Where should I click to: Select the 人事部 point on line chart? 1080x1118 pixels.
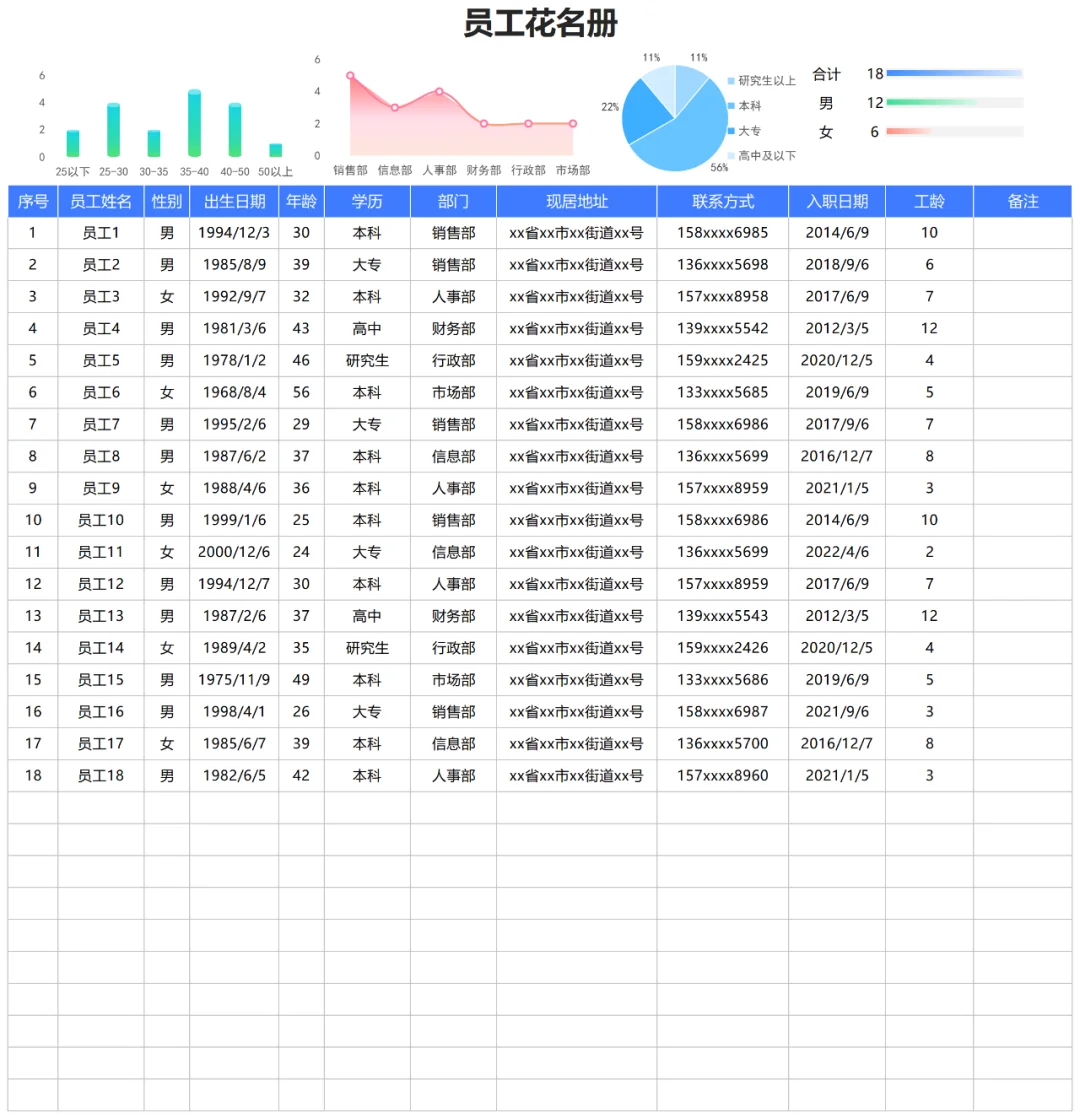(x=439, y=92)
